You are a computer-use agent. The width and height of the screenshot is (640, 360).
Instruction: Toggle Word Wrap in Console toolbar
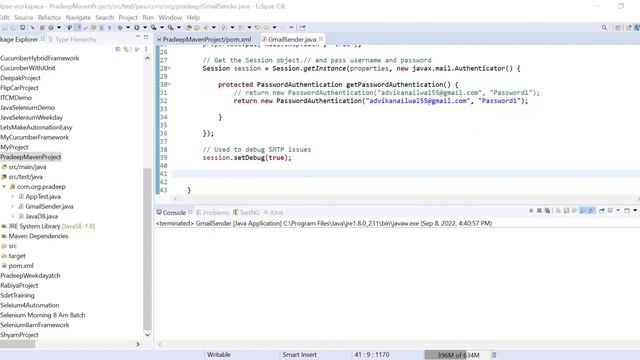pyautogui.click(x=574, y=211)
